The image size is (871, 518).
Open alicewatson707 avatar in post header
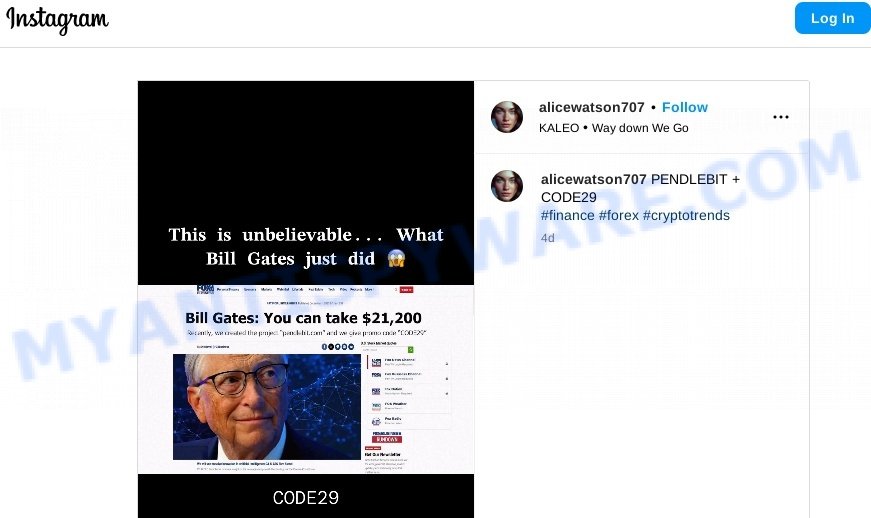tap(507, 117)
